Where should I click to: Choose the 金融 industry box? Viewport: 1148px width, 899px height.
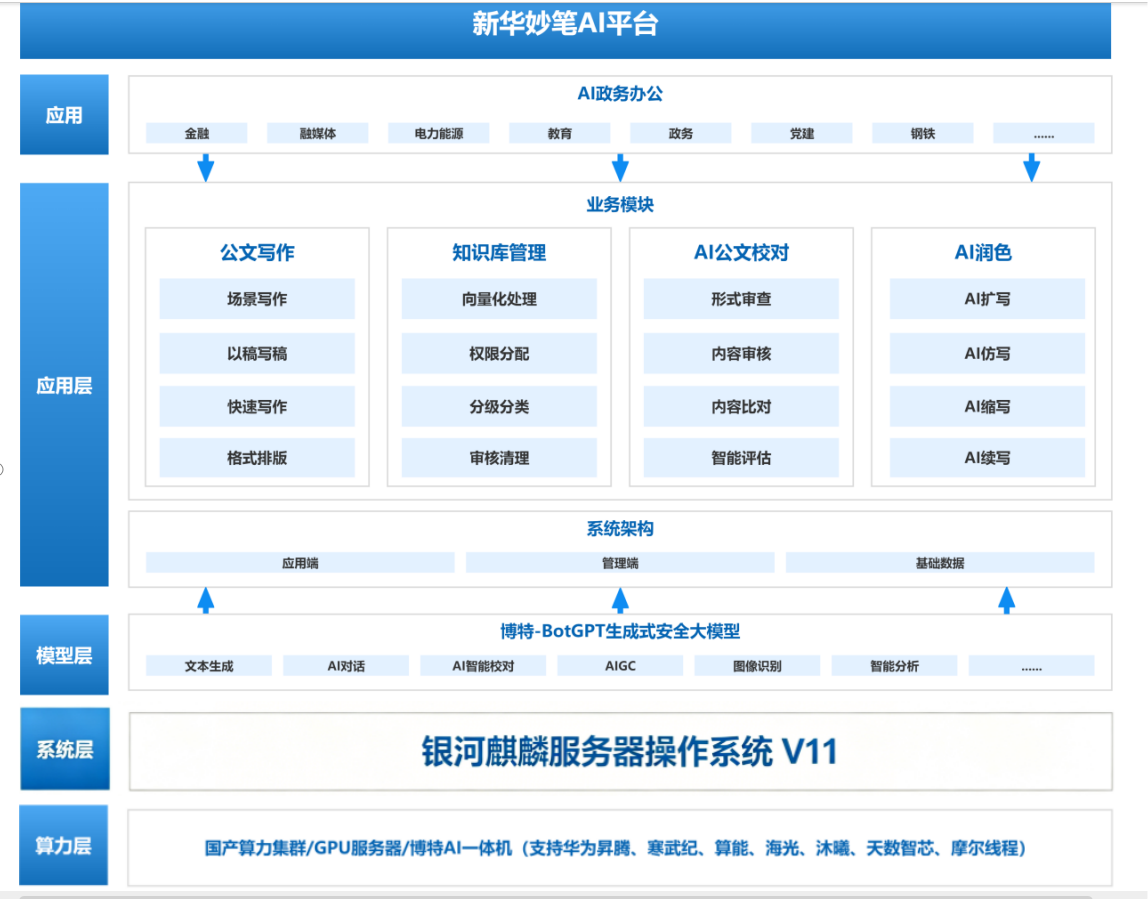[197, 133]
